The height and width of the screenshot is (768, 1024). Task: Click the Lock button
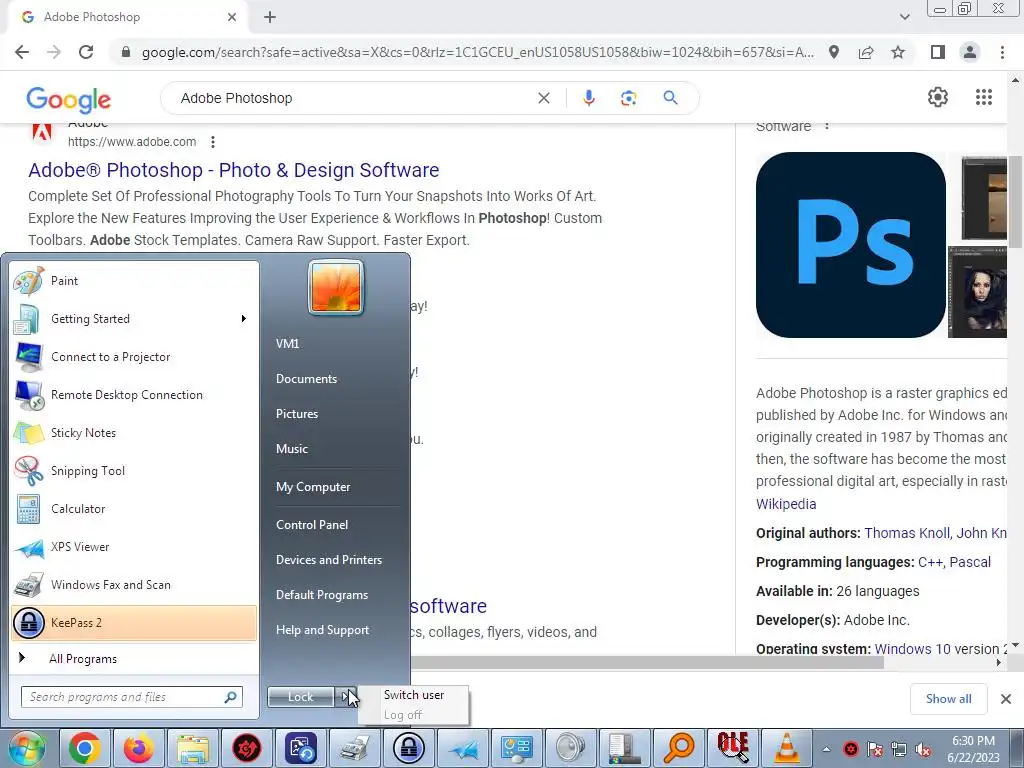(x=300, y=697)
